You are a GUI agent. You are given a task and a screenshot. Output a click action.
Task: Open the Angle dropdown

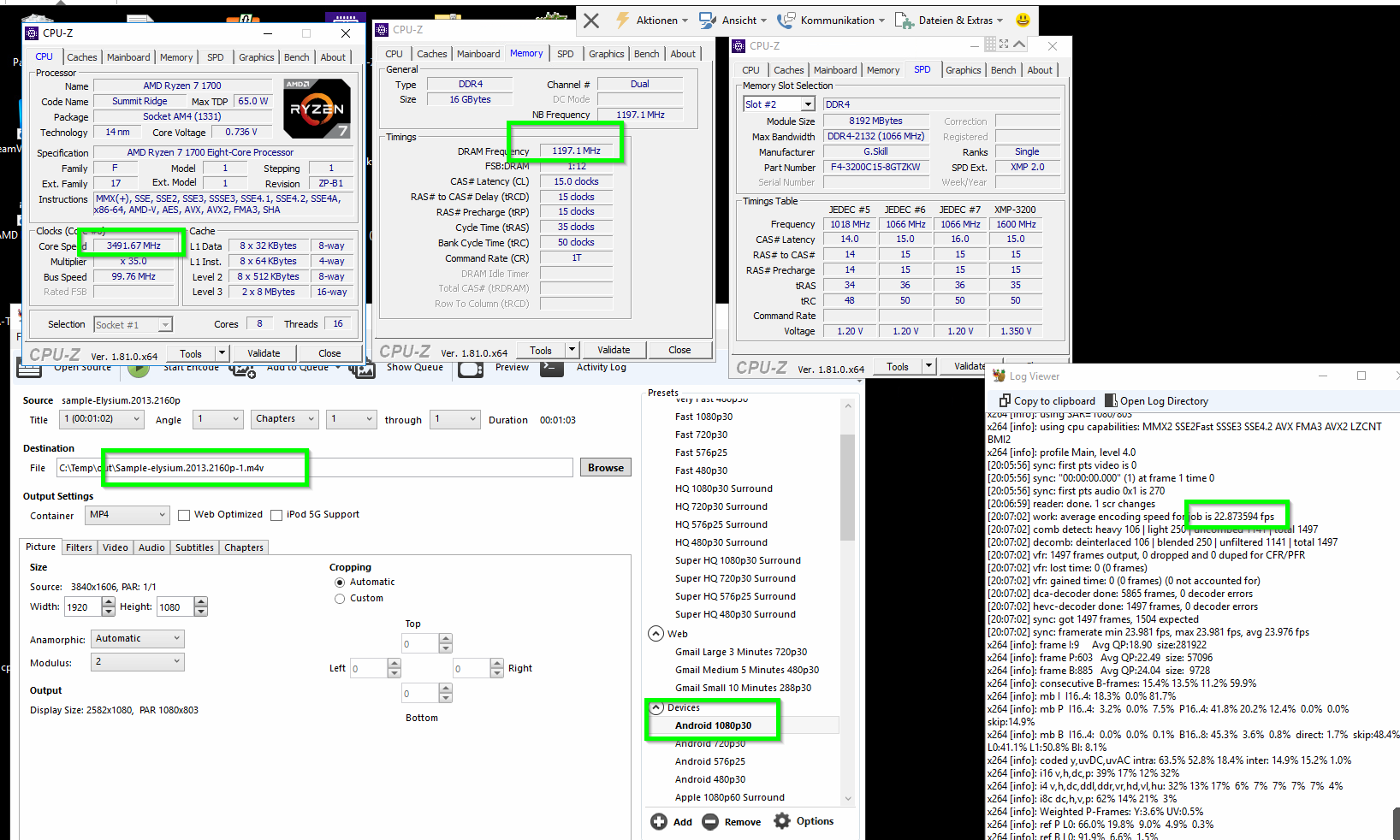pos(217,419)
